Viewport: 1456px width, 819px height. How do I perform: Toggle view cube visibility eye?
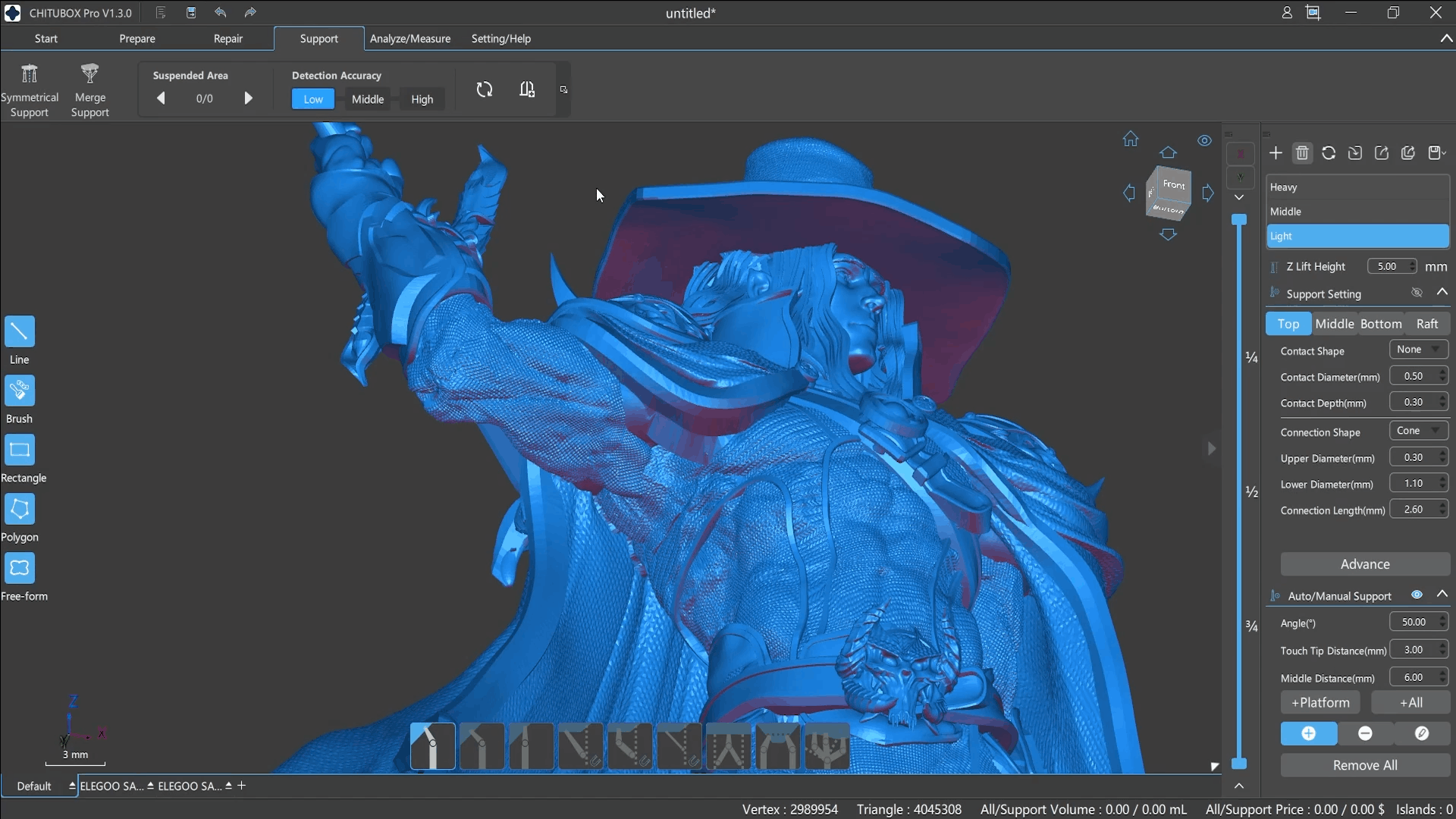tap(1204, 140)
